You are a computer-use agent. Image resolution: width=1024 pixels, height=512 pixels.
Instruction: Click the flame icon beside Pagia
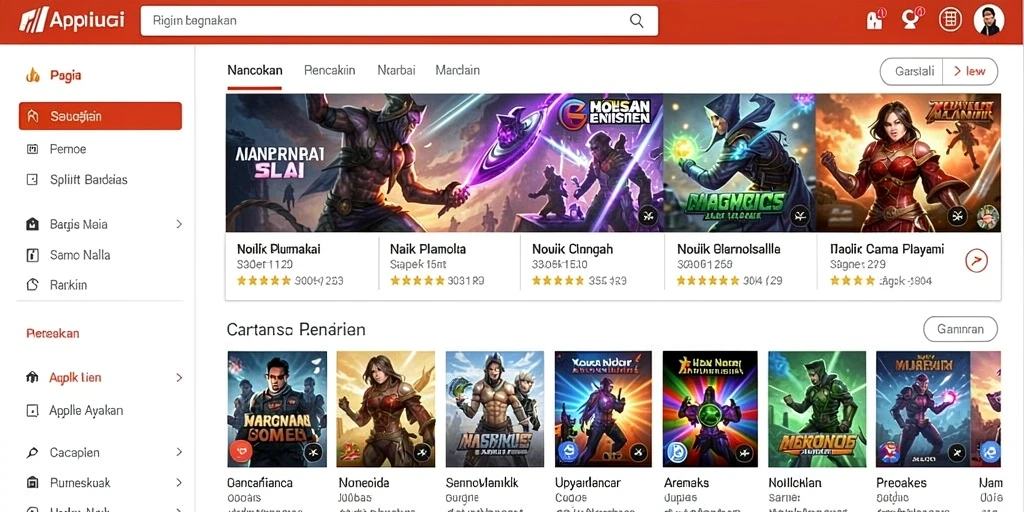[x=33, y=75]
